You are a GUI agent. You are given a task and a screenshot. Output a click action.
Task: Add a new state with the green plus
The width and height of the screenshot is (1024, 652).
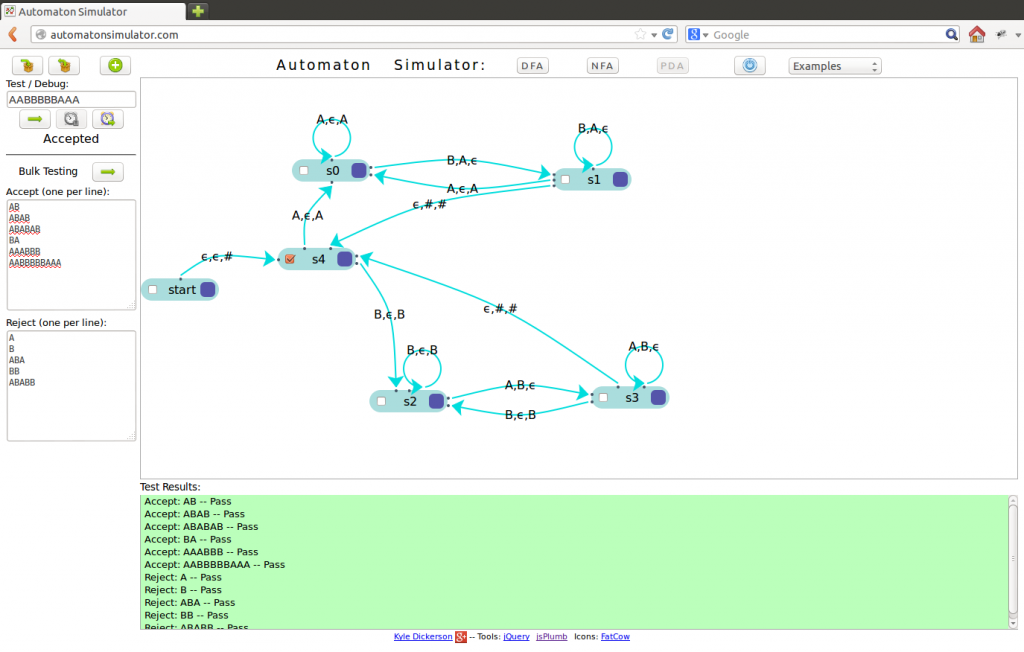click(115, 66)
